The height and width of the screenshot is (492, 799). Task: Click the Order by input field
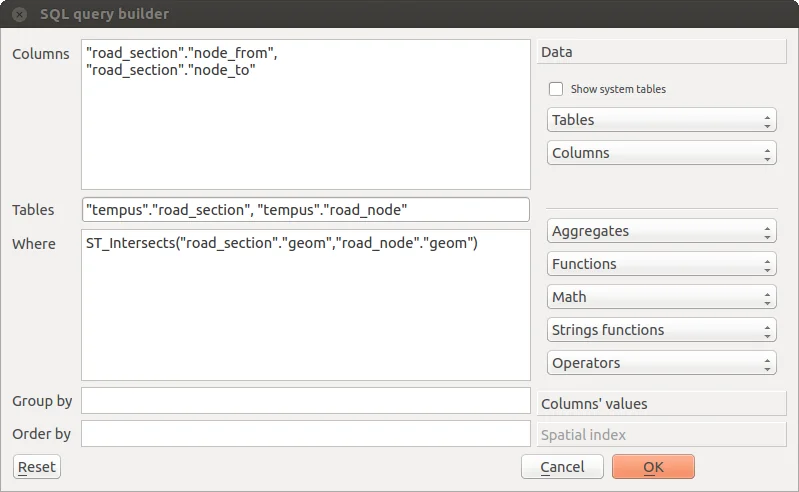305,434
